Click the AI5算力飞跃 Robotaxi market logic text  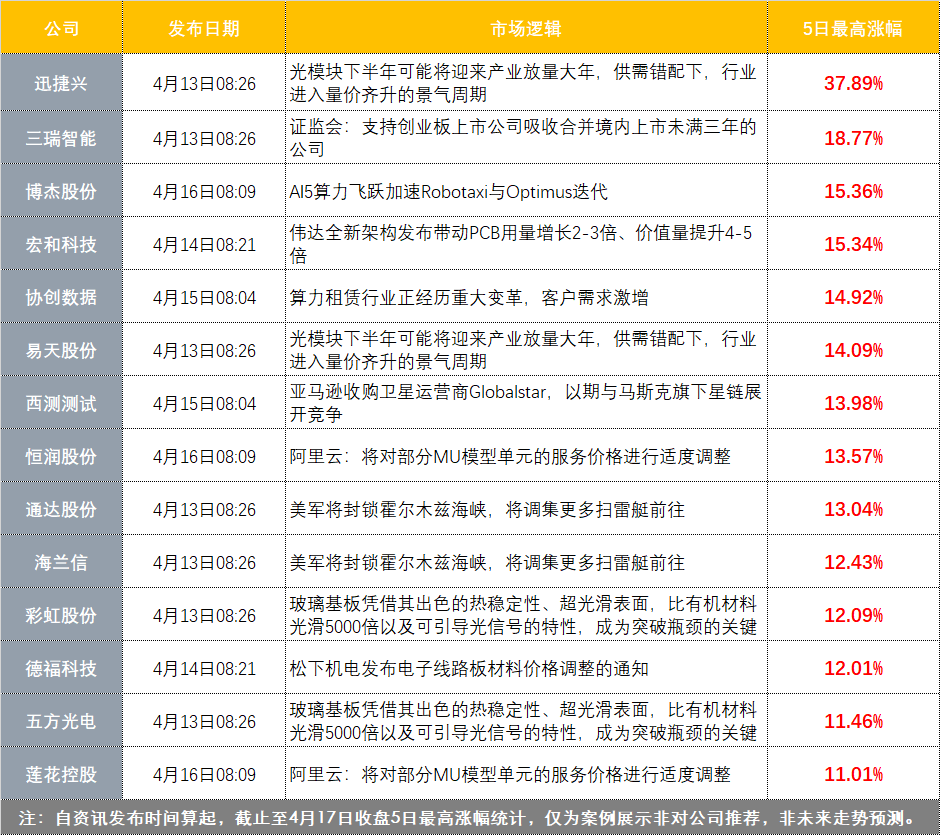448,191
